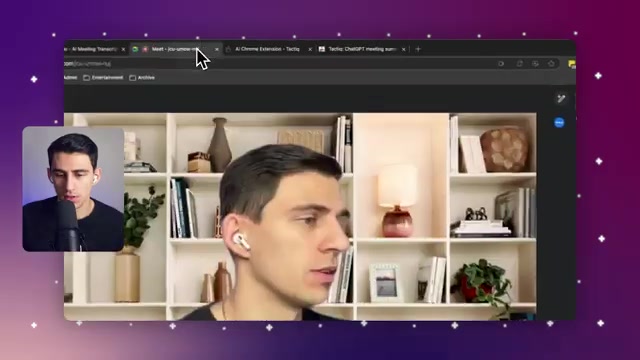Bookmark this page with the star icon
Image resolution: width=640 pixels, height=360 pixels.
pyautogui.click(x=551, y=64)
